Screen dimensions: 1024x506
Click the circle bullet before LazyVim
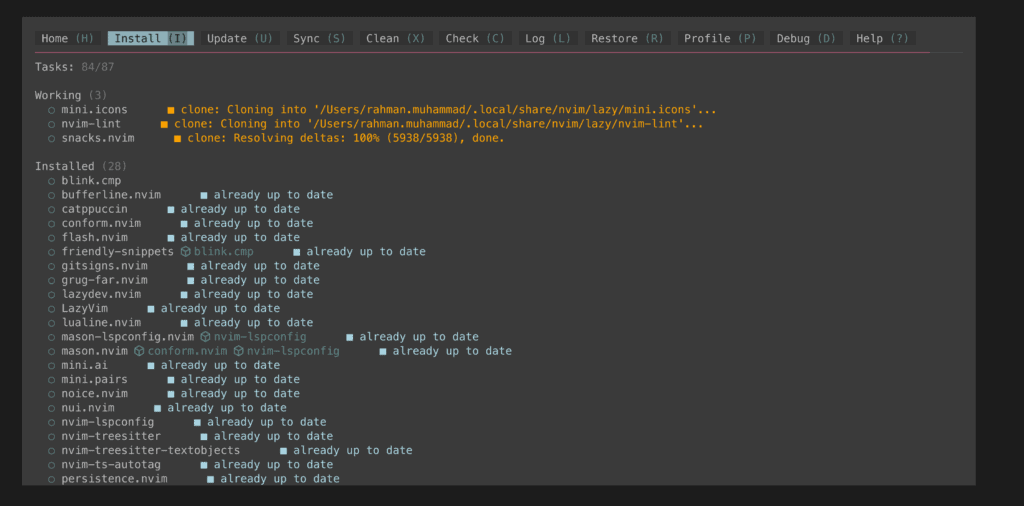click(51, 309)
